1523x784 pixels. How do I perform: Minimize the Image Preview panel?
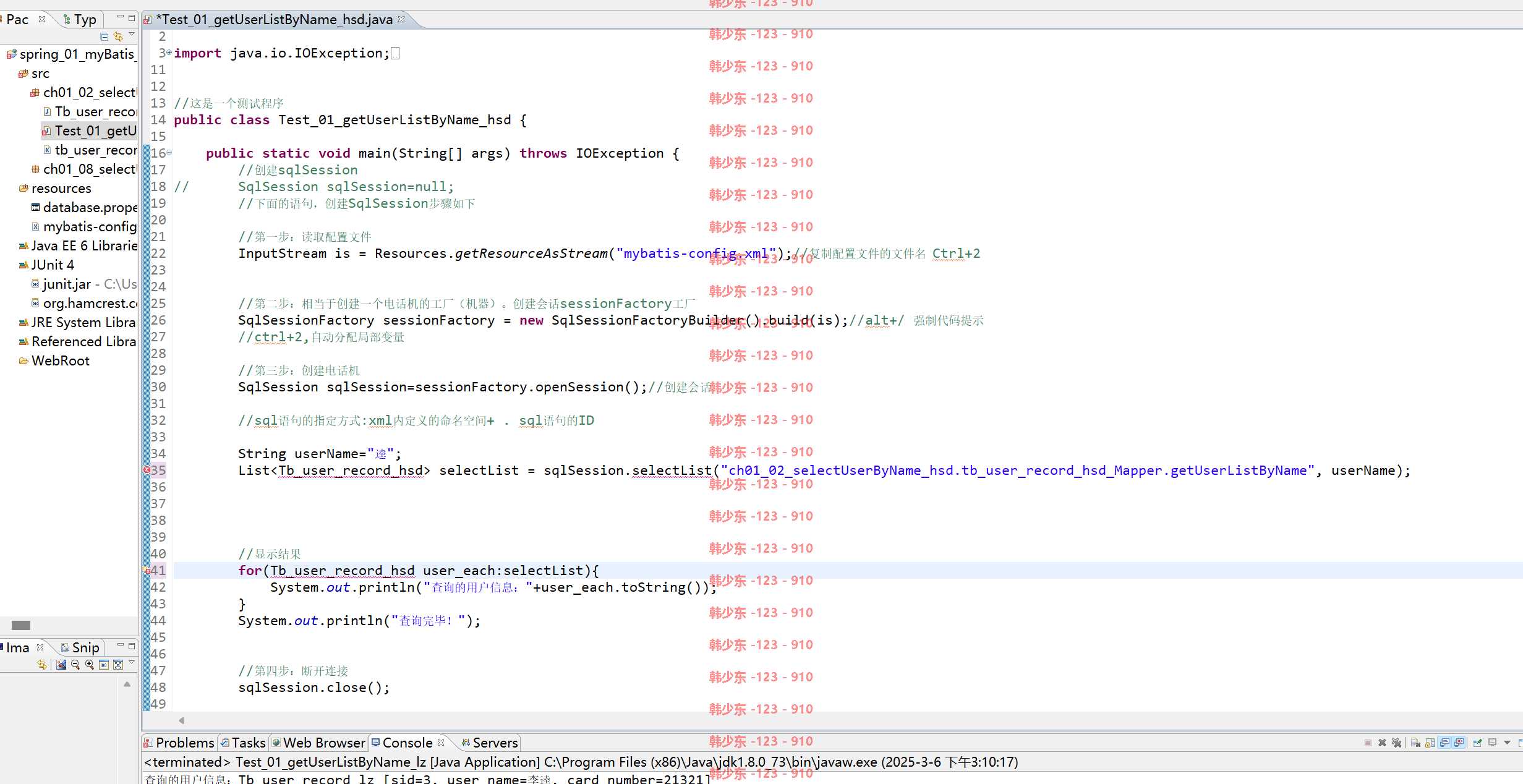tap(121, 646)
